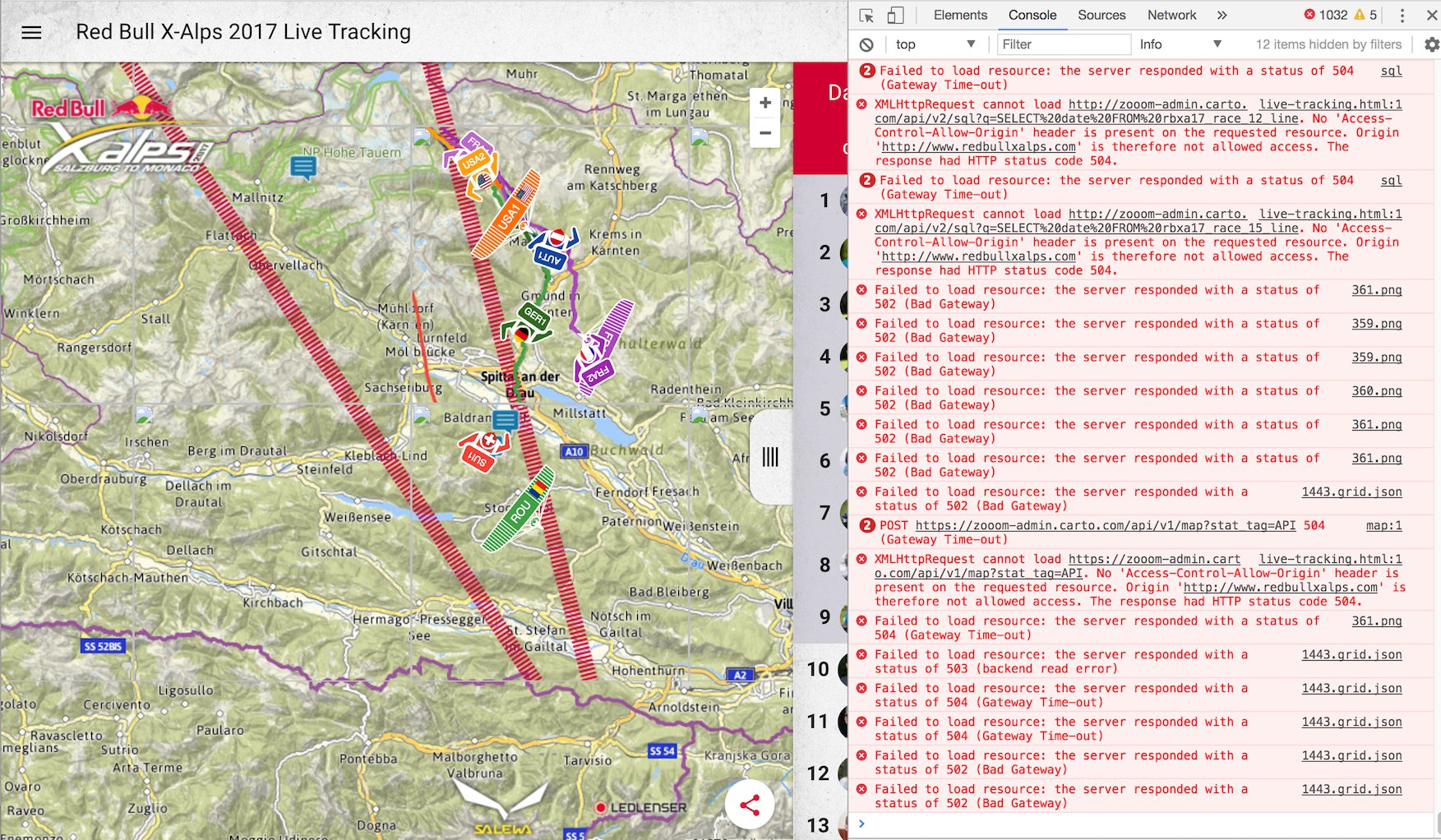
Task: Select ranking row number 8
Action: tap(820, 565)
